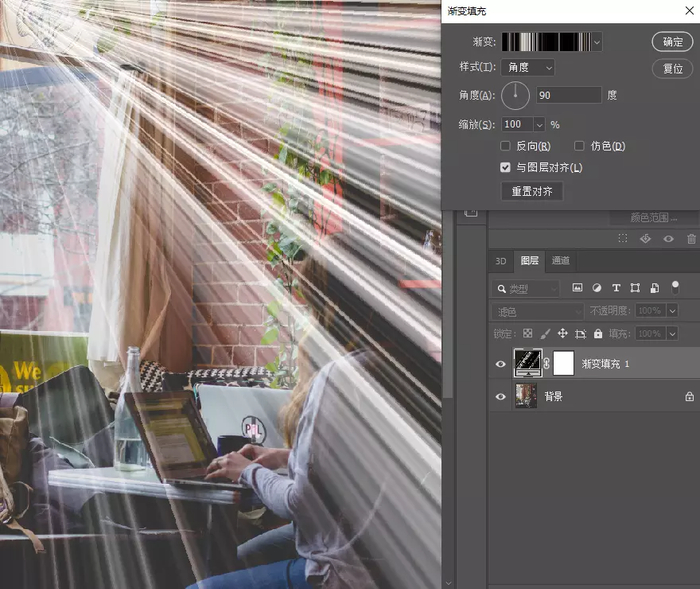Enable the 反向 reverse checkbox
This screenshot has height=589, width=700.
505,146
